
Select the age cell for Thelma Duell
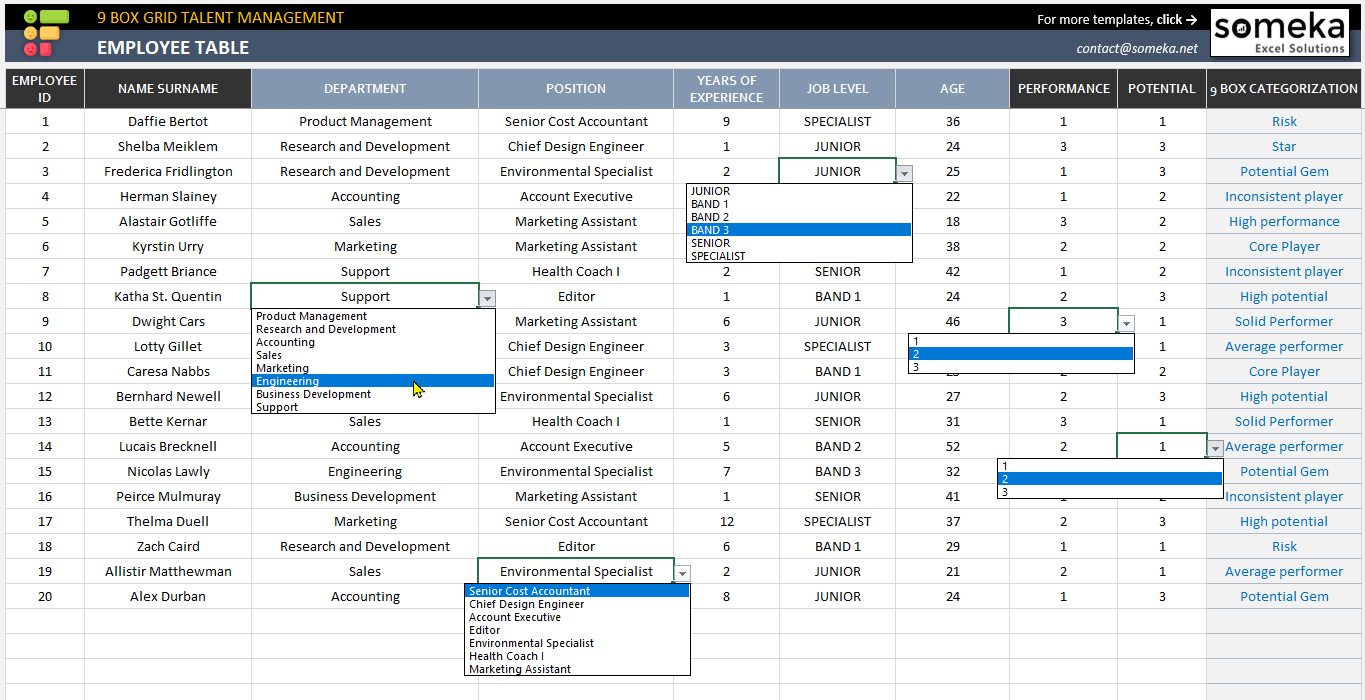point(952,522)
